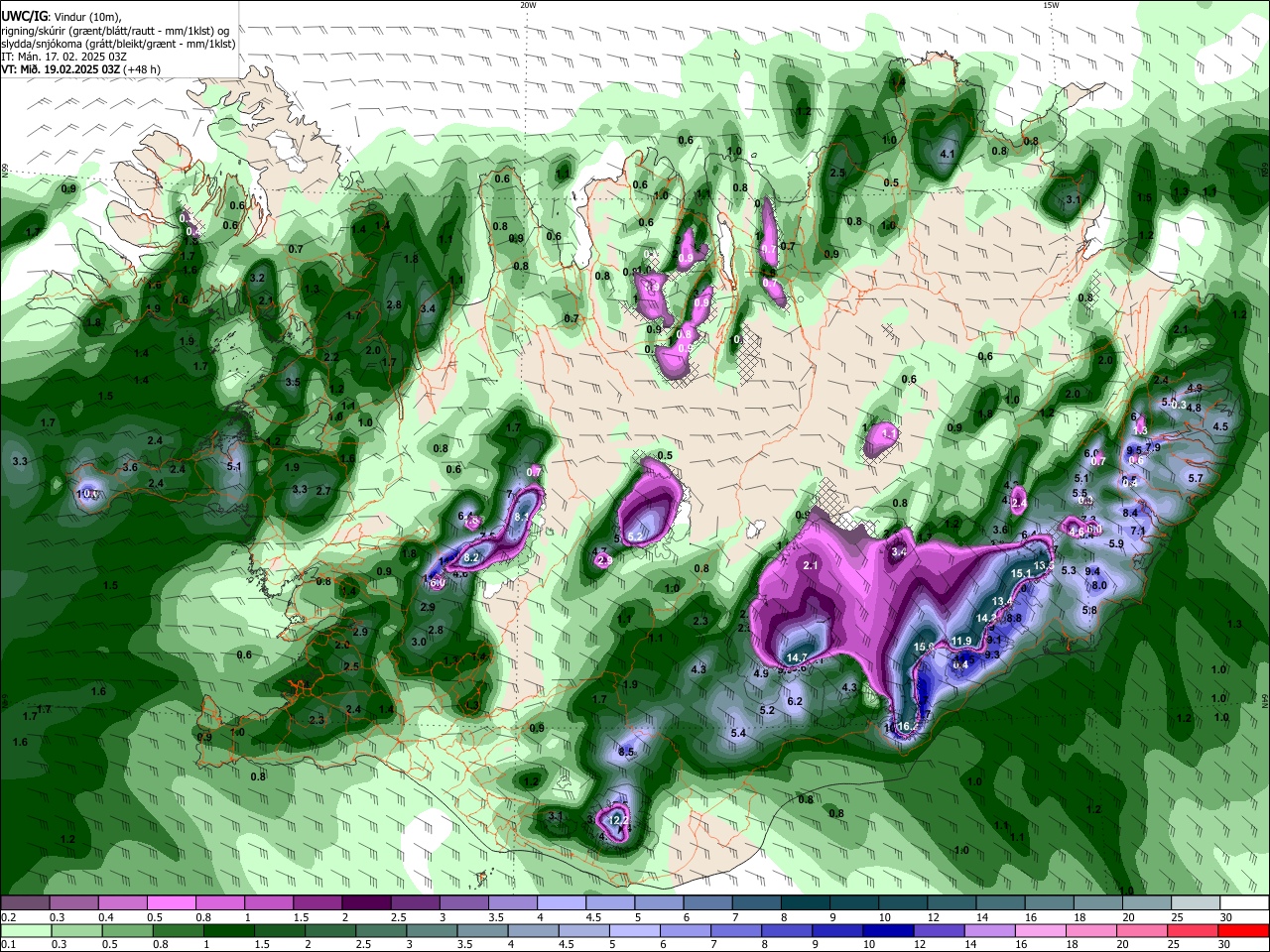Click the '3.2' precipitation value on the map

point(258,278)
